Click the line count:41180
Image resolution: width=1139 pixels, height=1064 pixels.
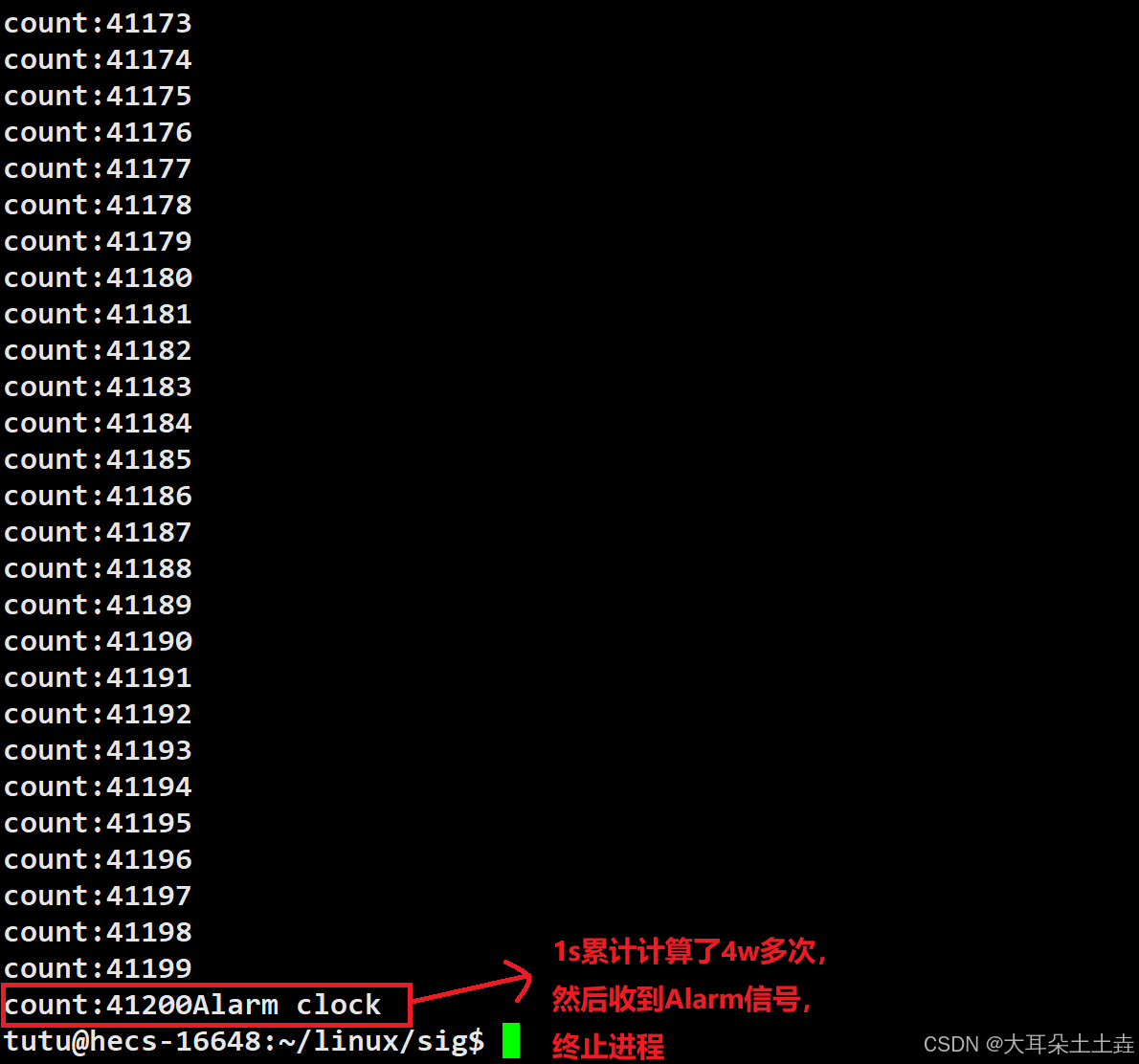[x=98, y=277]
